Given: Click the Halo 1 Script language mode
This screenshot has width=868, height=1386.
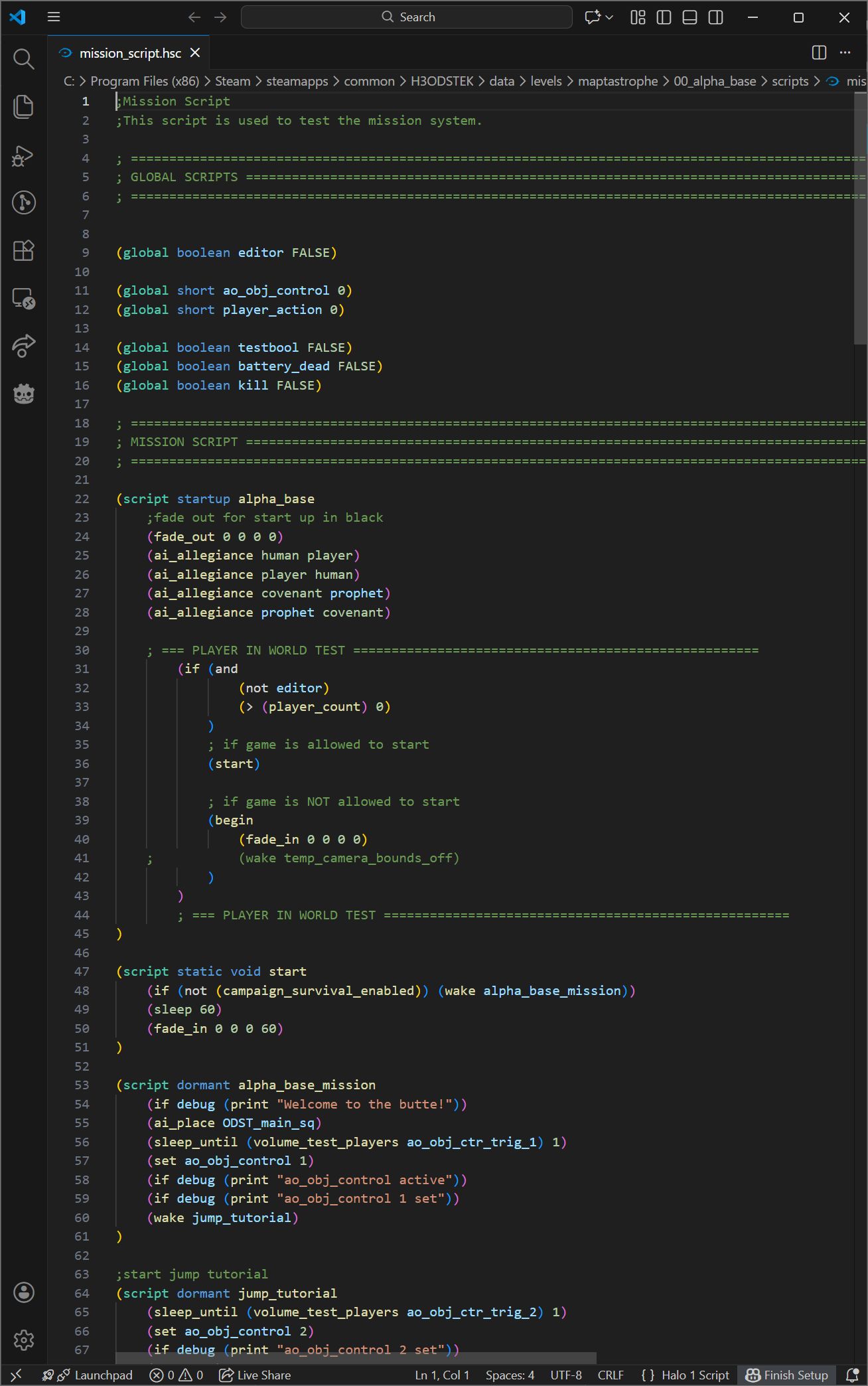Looking at the screenshot, I should (x=695, y=1375).
